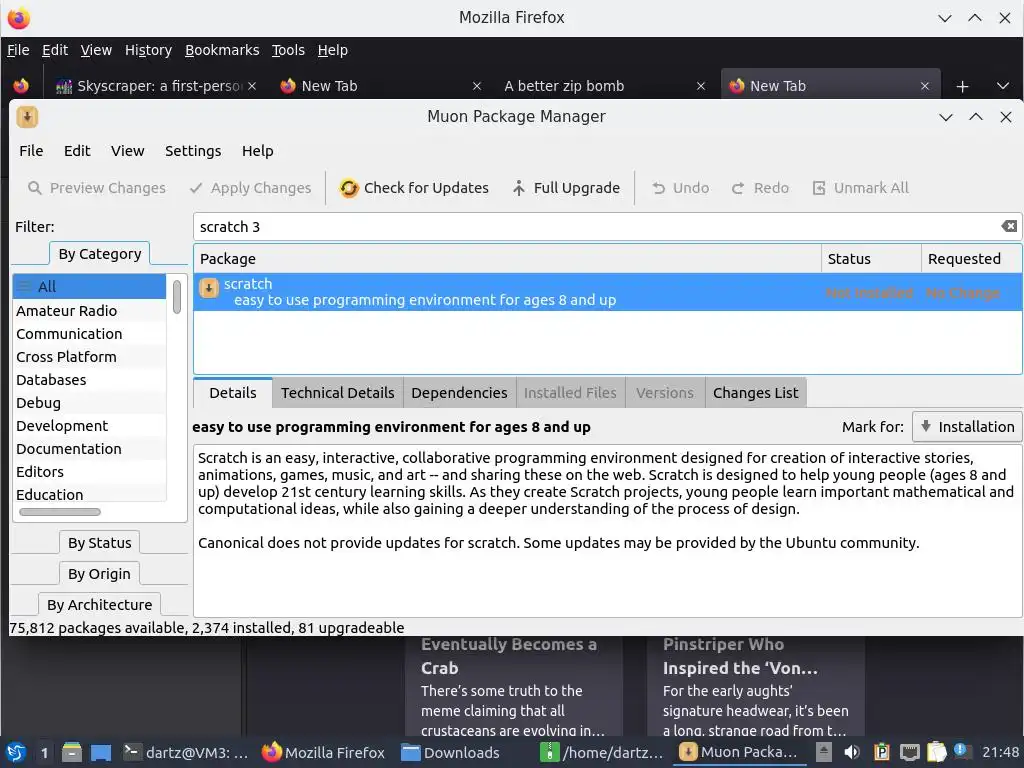Mark scratch for Installation

[967, 426]
